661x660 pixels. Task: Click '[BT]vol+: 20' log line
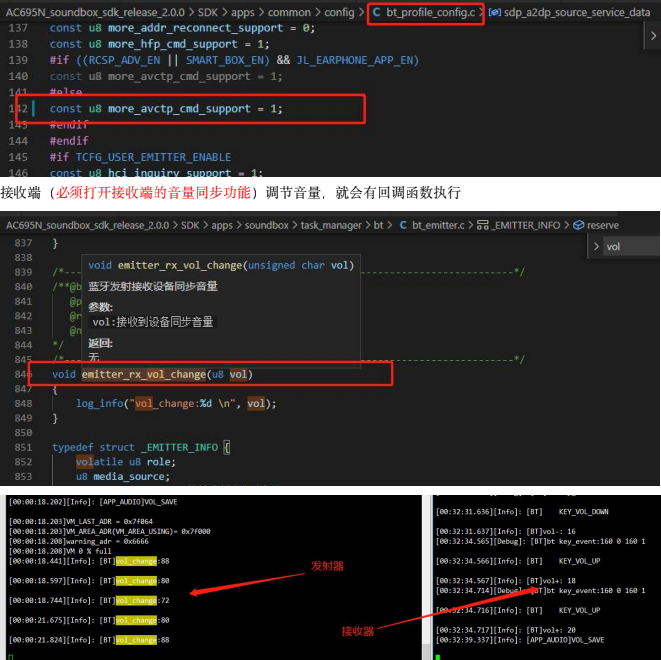point(505,630)
